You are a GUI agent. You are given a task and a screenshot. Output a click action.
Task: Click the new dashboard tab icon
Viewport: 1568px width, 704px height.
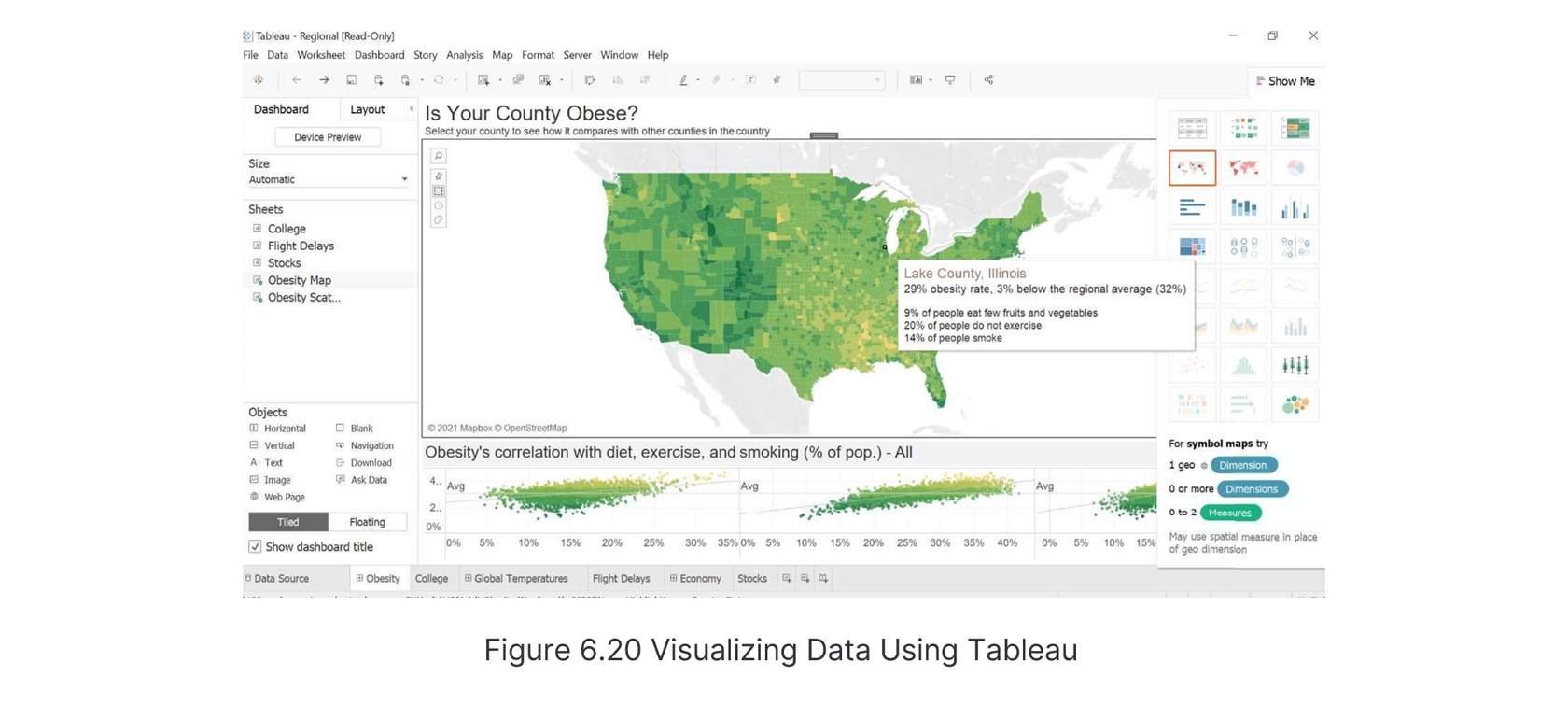(x=805, y=579)
